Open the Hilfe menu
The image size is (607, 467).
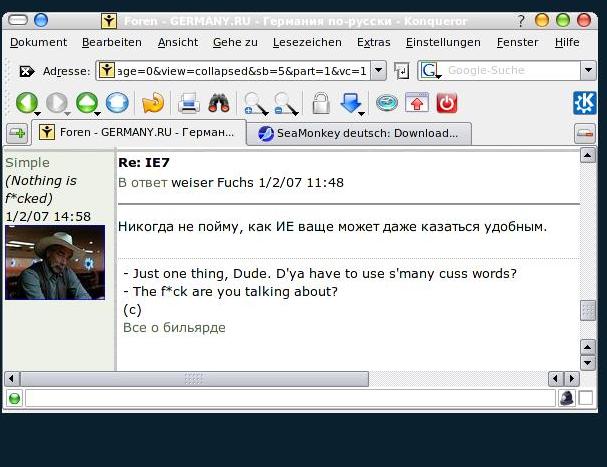tap(567, 42)
